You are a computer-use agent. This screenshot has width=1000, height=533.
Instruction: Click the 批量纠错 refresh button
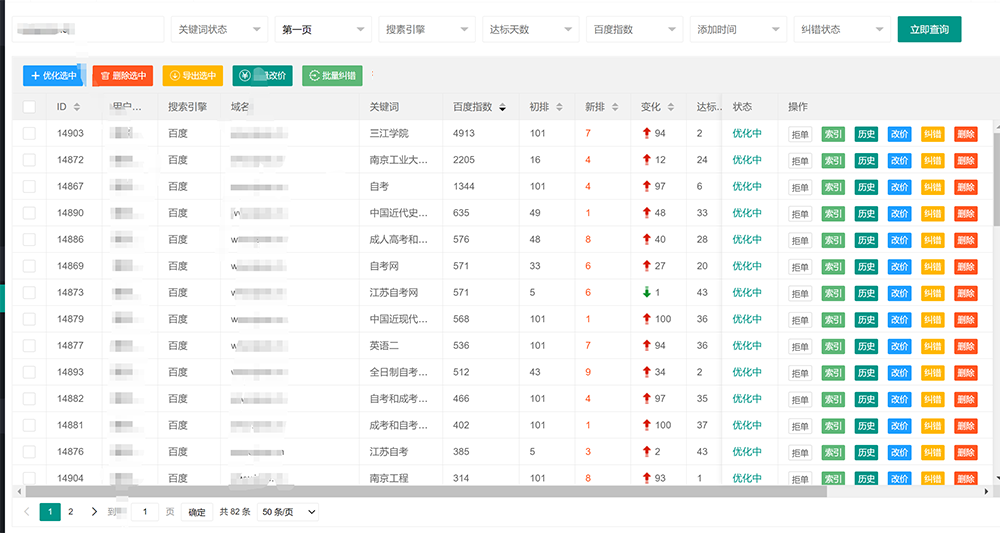(x=332, y=75)
